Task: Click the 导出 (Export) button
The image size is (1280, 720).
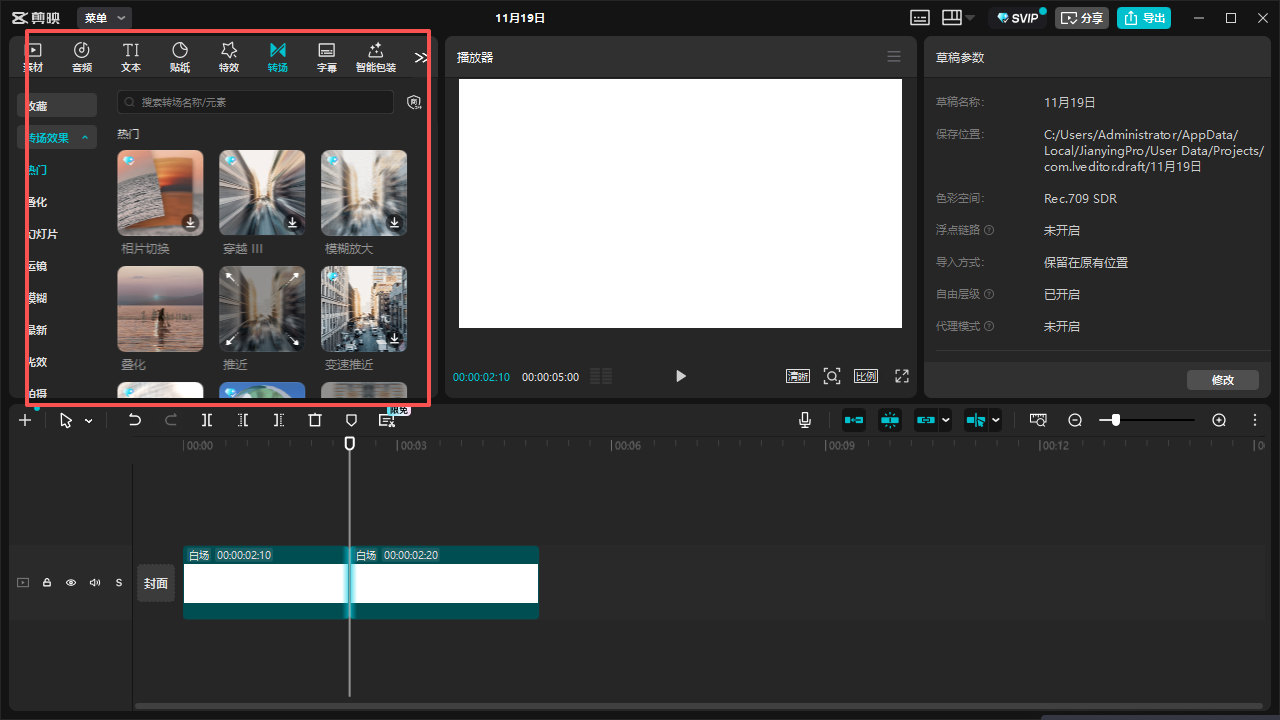Action: pos(1144,18)
